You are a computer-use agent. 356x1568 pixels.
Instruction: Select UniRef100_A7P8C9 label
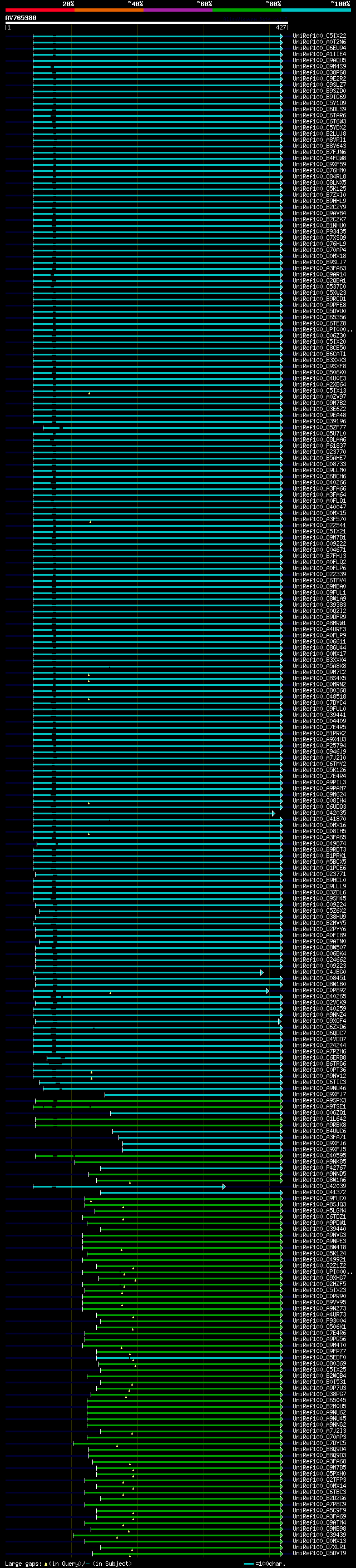click(x=319, y=1505)
